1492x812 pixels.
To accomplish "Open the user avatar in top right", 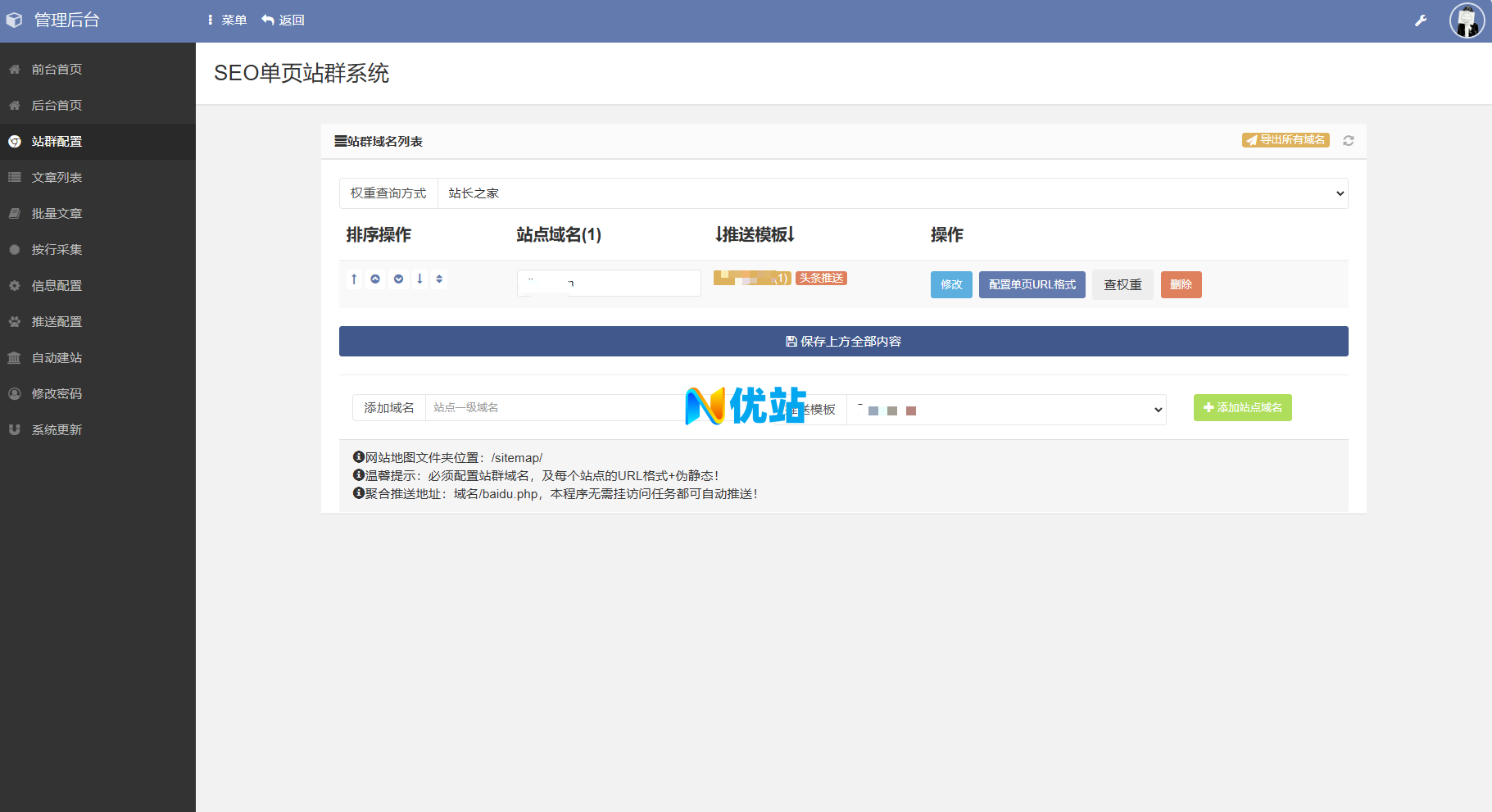I will 1466,20.
